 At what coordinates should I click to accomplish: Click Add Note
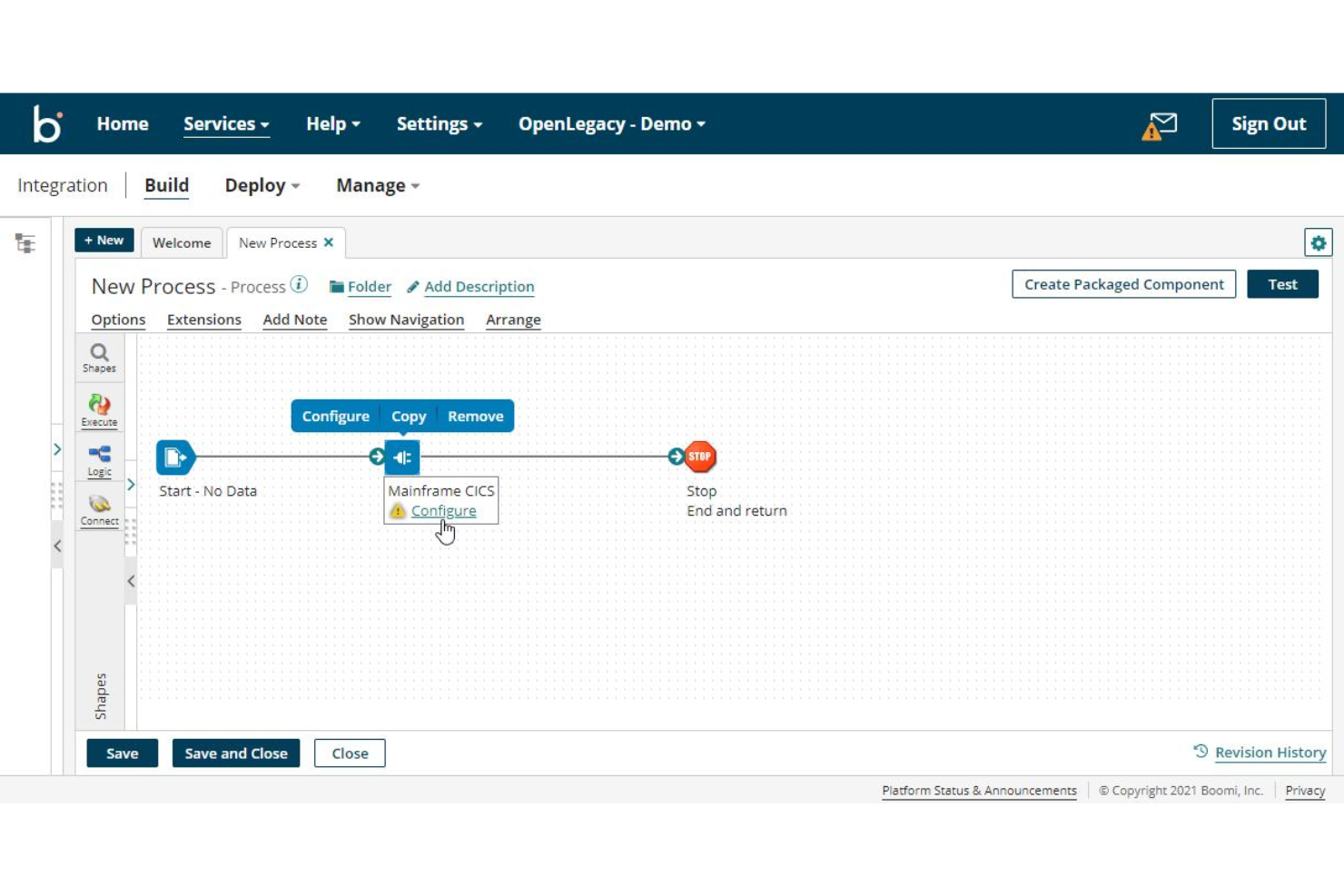[x=295, y=320]
